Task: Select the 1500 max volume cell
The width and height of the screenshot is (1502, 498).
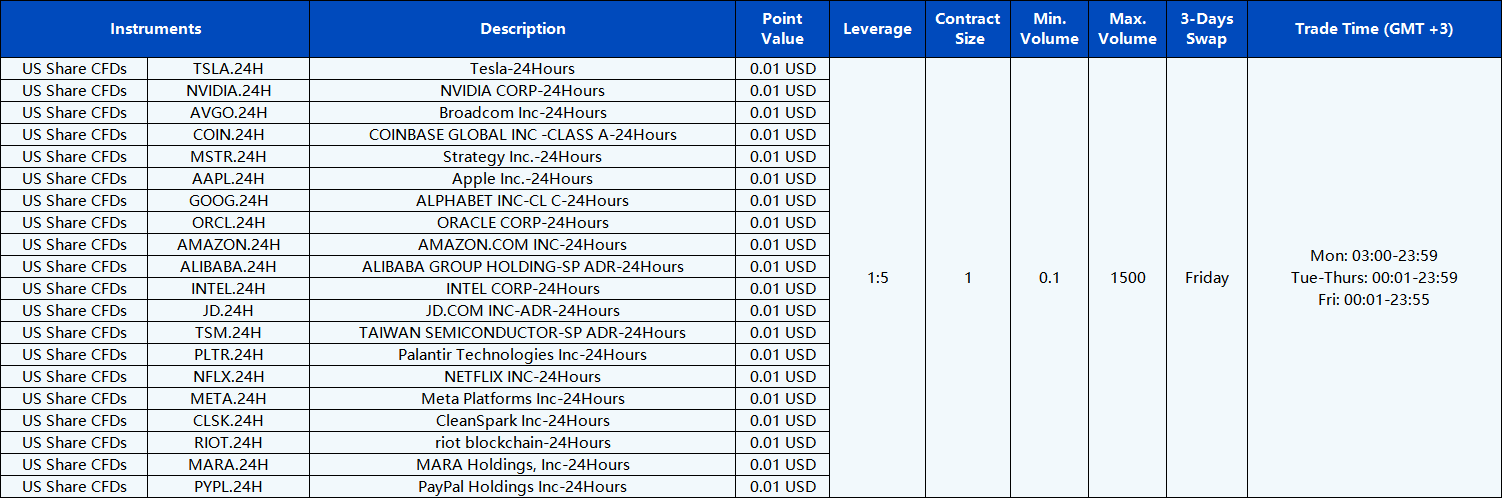Action: click(1127, 278)
